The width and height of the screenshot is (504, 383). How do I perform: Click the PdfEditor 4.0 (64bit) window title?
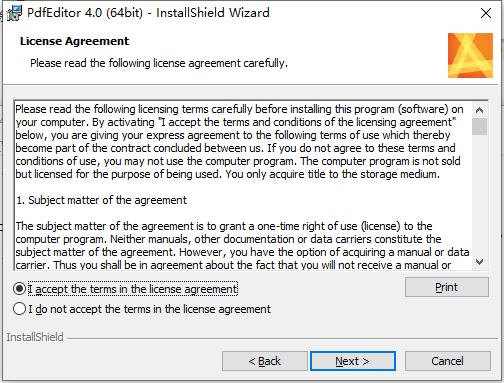[x=148, y=13]
